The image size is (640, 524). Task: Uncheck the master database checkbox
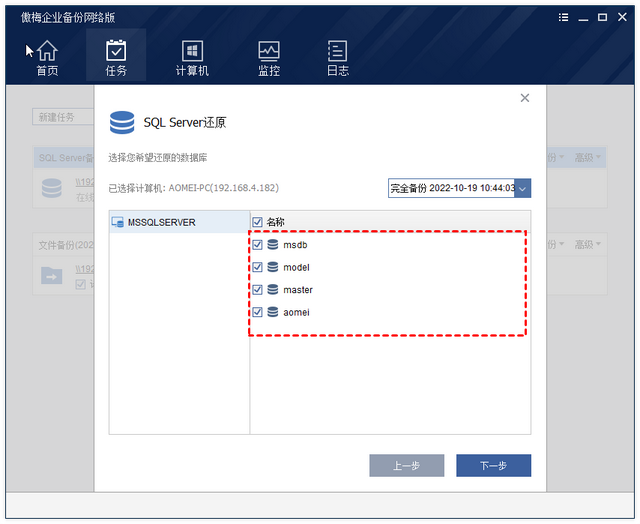click(x=257, y=289)
